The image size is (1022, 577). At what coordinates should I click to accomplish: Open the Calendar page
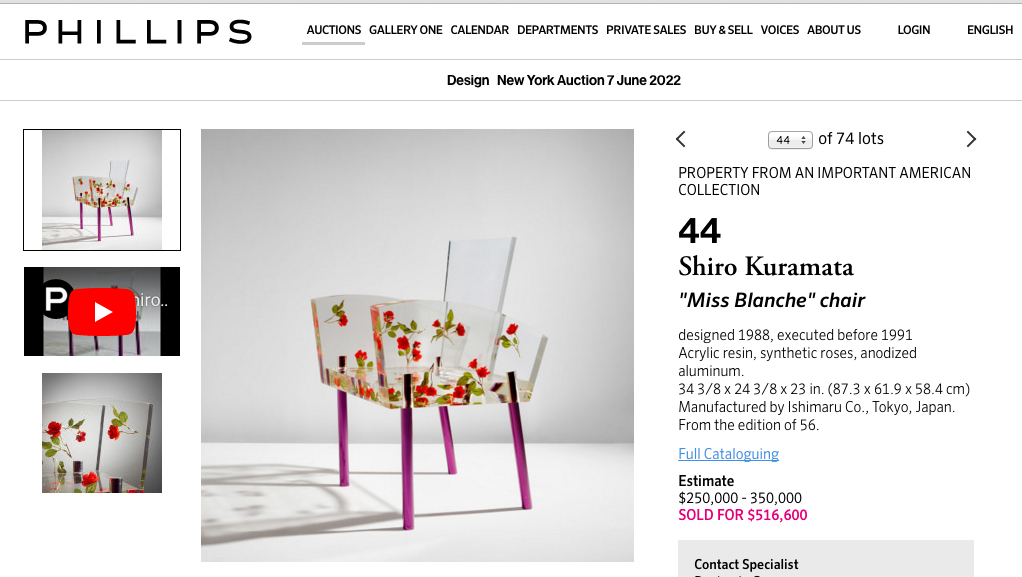point(479,30)
